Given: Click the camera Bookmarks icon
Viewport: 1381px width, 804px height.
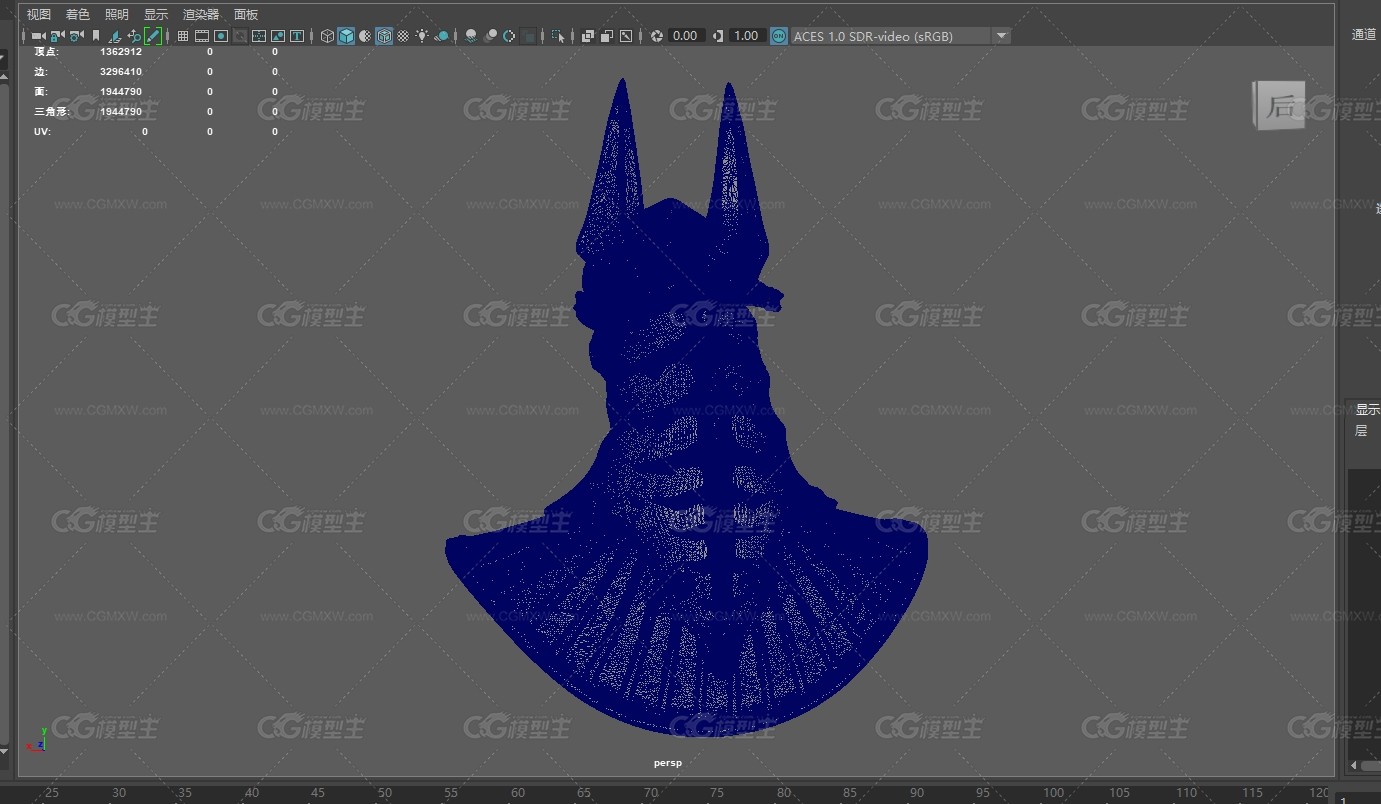Looking at the screenshot, I should pyautogui.click(x=96, y=36).
